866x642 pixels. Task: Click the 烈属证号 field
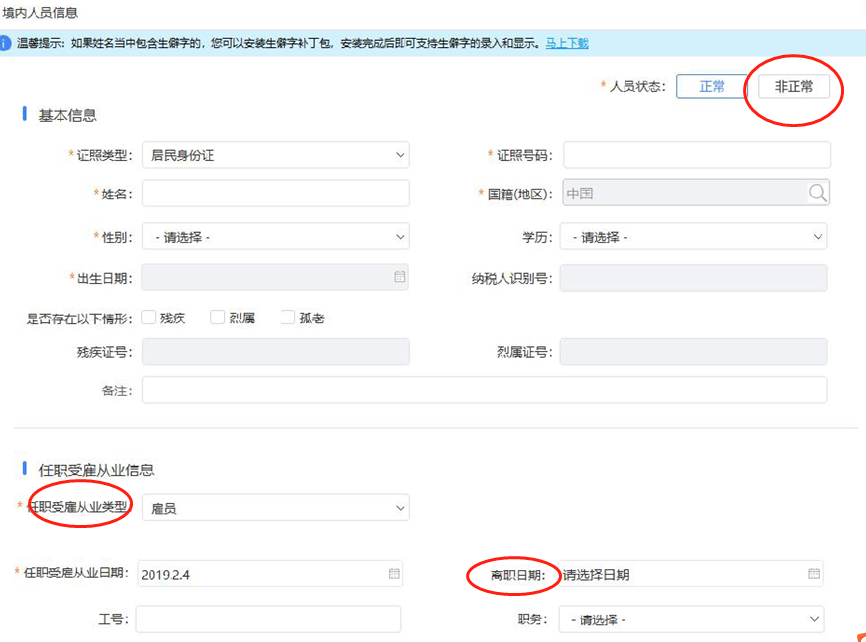(694, 351)
